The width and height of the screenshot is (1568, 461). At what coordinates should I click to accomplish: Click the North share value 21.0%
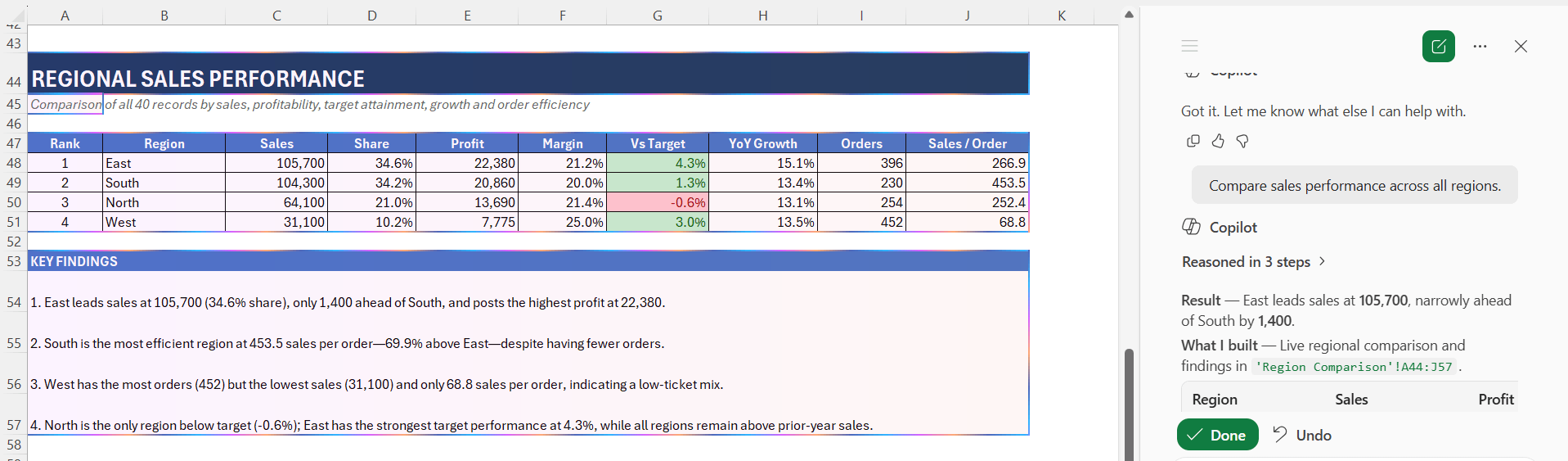click(371, 202)
